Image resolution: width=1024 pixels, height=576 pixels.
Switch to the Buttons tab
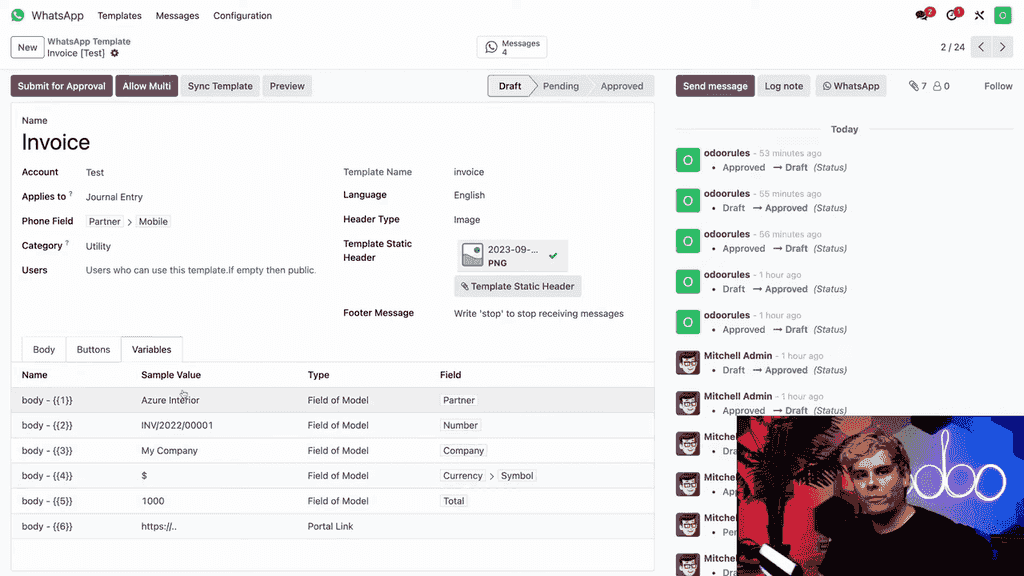(93, 350)
